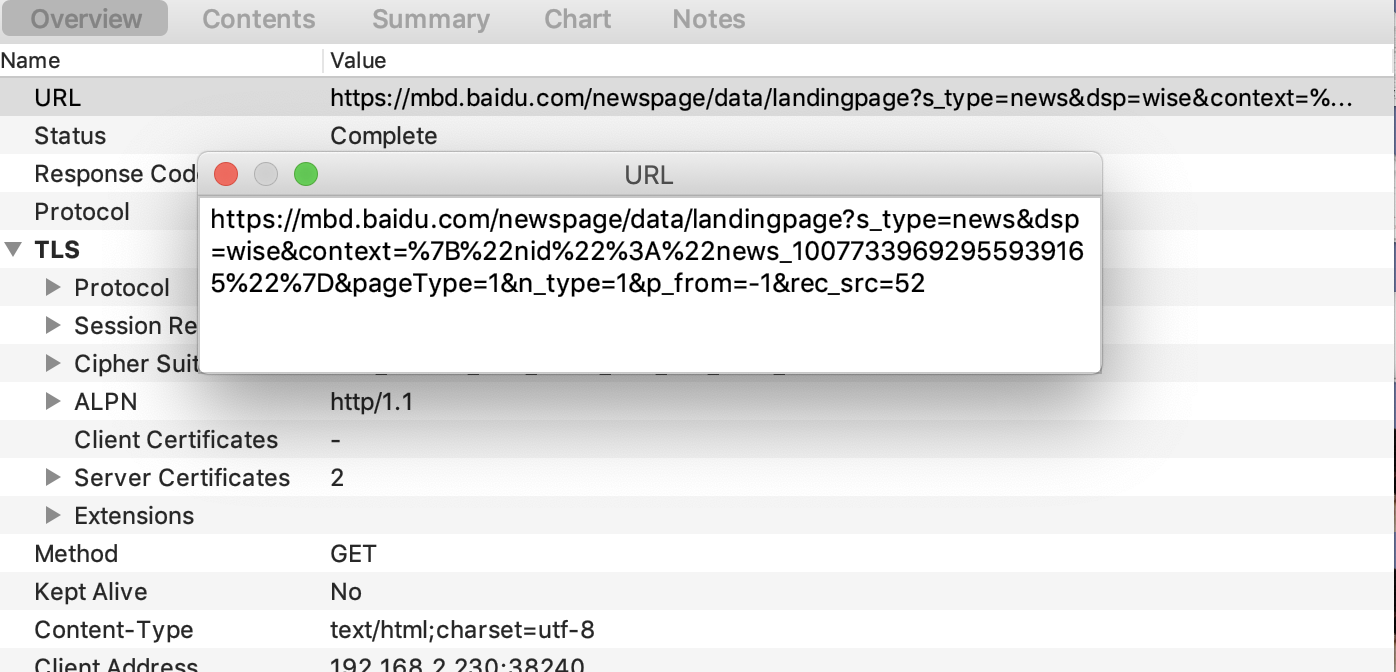Image resolution: width=1396 pixels, height=672 pixels.
Task: Open the Summary tab
Action: 430,18
